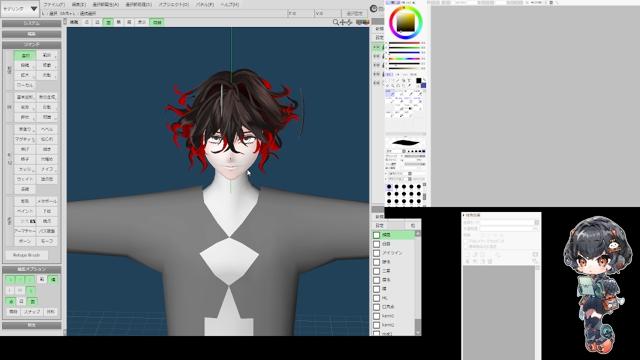640x360 pixels.
Task: Expand the bottom collapsed panel header in left sidebar
Action: 31,325
